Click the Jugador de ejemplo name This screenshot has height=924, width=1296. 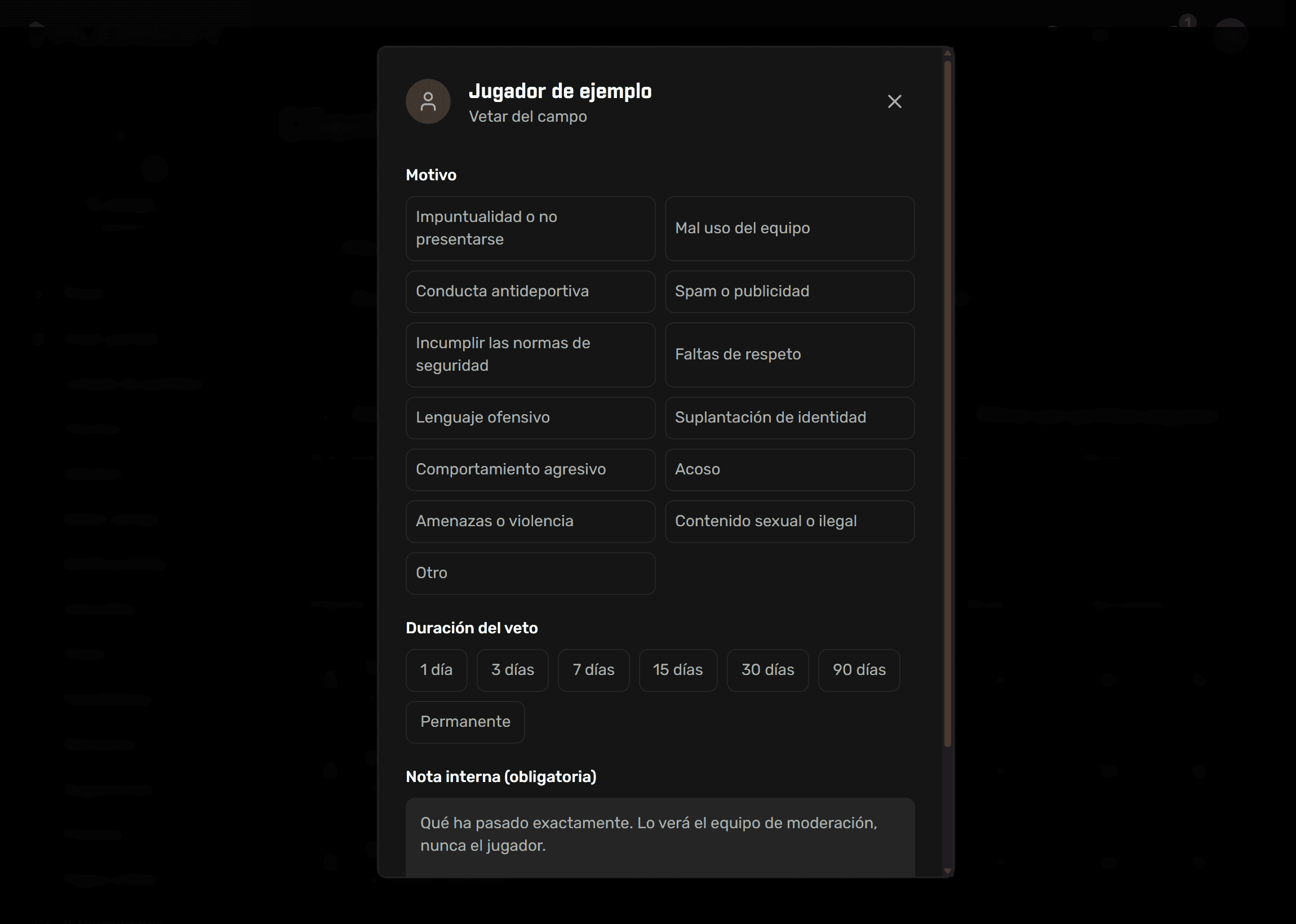tap(560, 91)
